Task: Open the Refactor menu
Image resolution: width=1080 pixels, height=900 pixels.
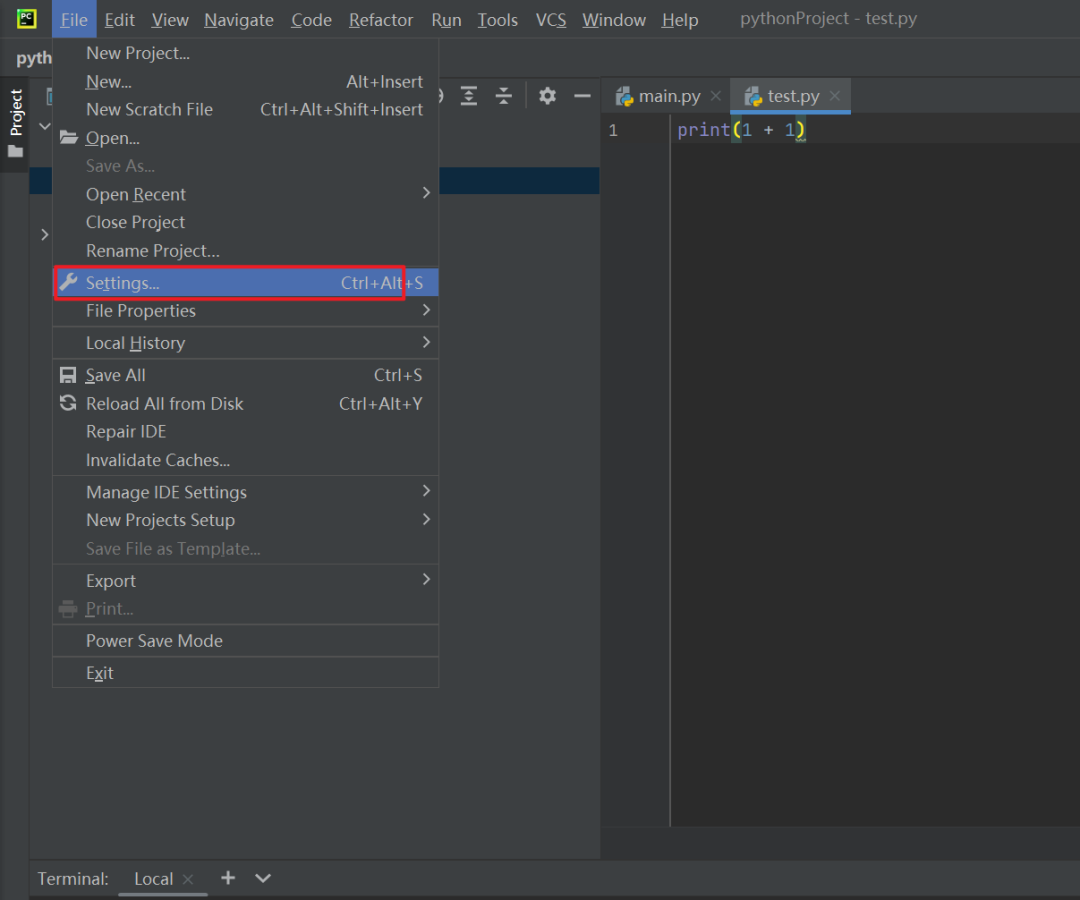Action: pyautogui.click(x=381, y=20)
